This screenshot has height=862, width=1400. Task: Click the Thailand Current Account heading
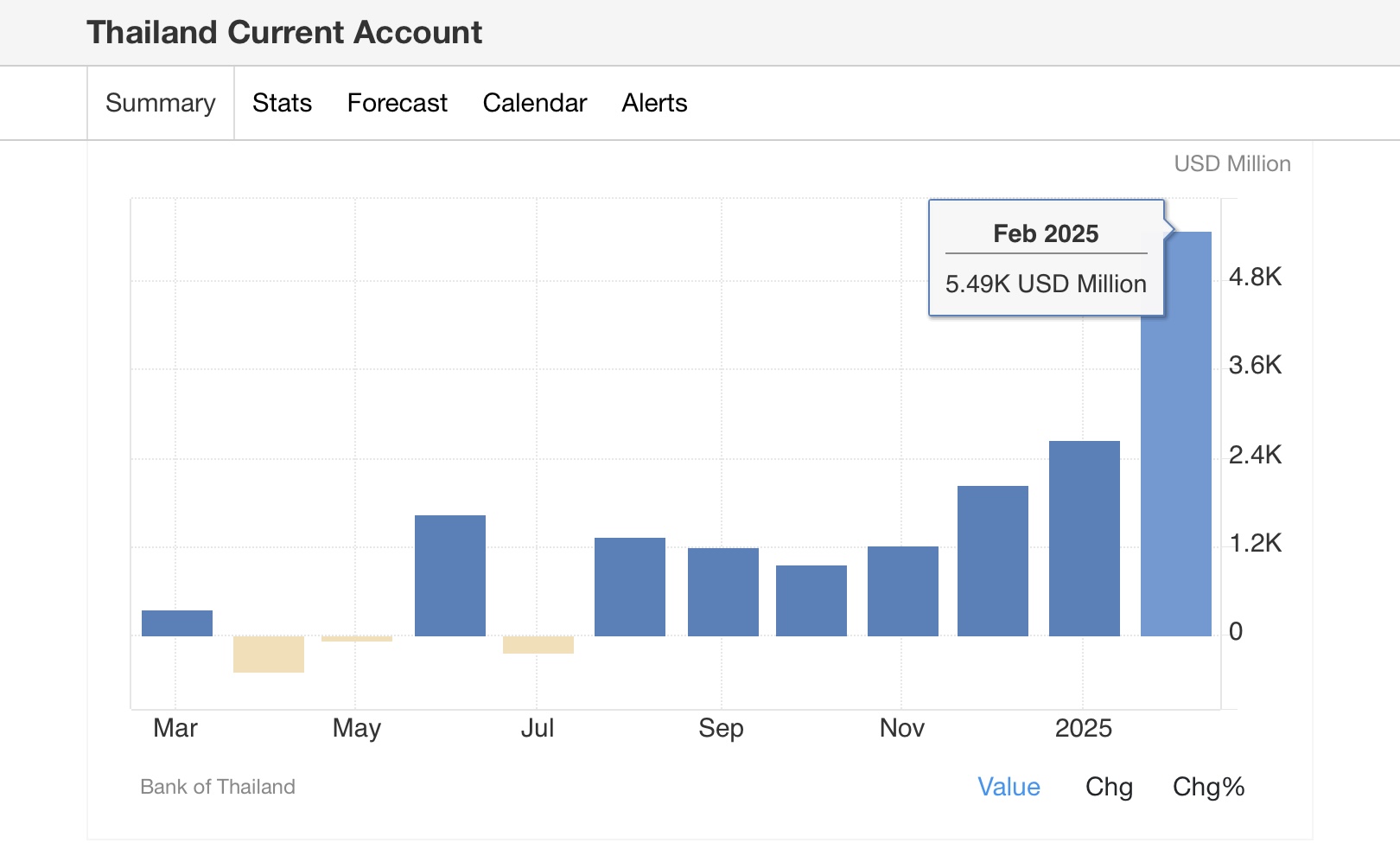(x=284, y=32)
